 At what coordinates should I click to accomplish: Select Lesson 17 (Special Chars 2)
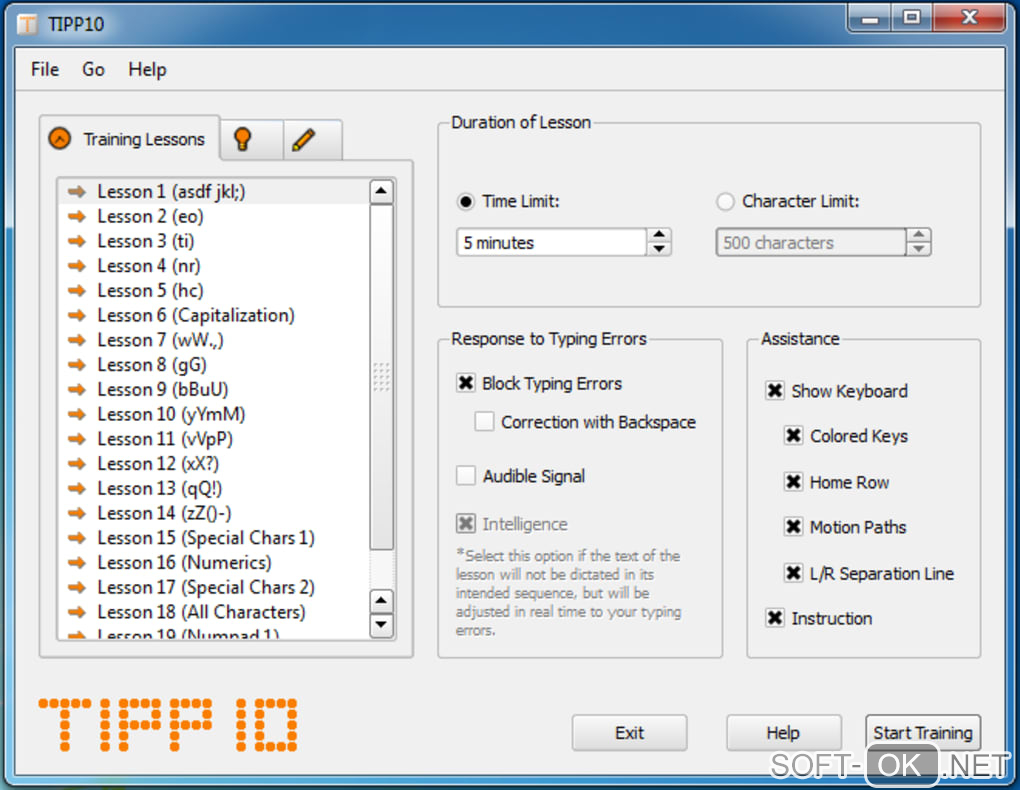tap(213, 587)
